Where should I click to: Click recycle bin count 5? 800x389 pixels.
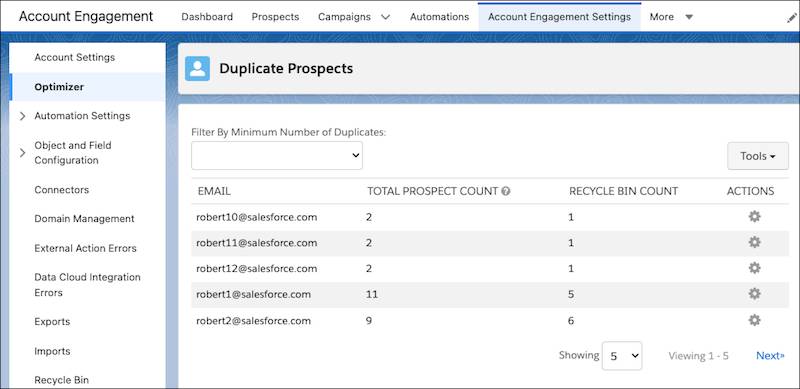coord(571,295)
